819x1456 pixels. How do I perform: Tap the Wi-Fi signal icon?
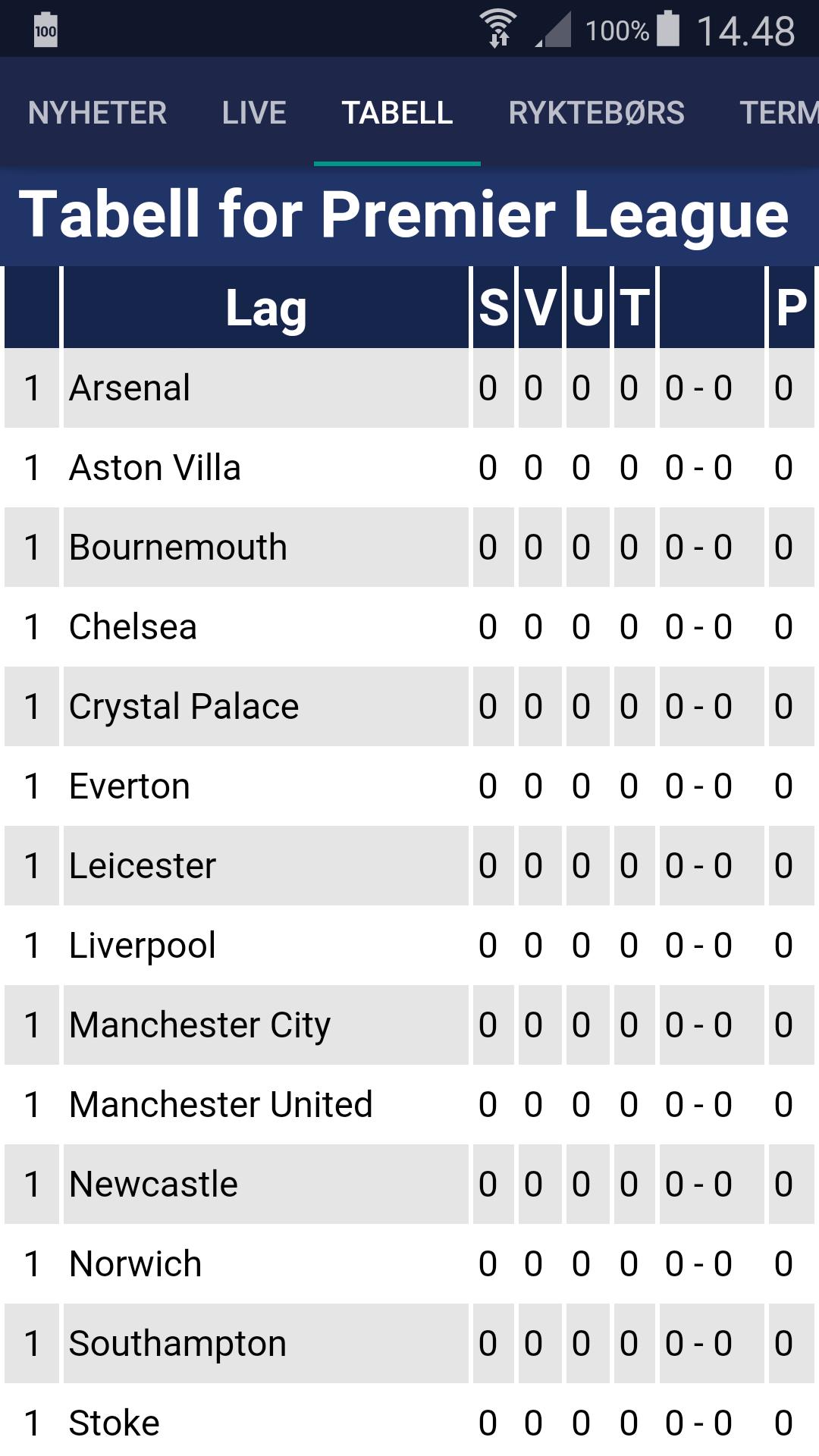pos(498,29)
